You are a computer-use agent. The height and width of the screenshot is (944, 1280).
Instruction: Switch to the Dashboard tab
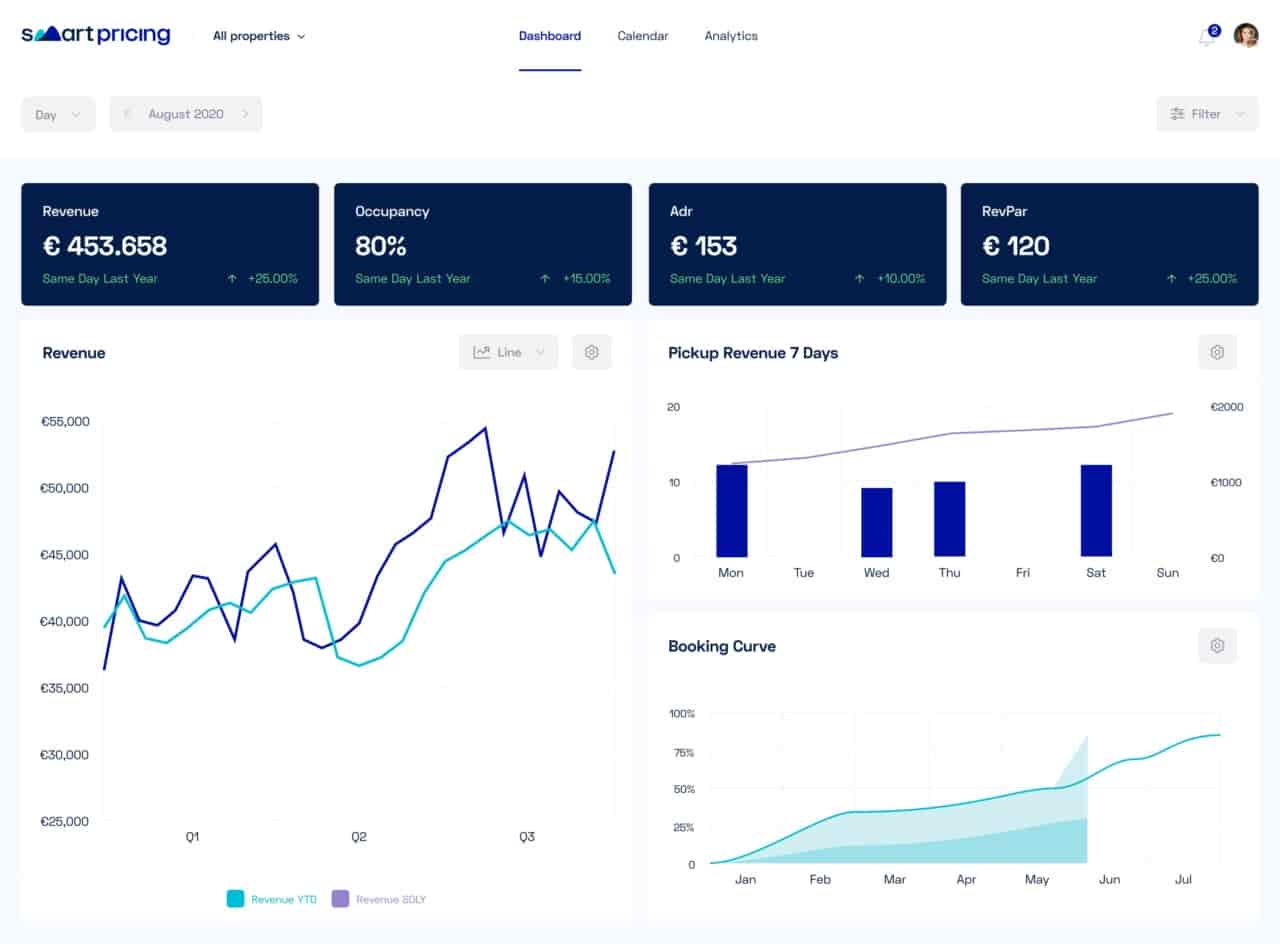point(549,36)
